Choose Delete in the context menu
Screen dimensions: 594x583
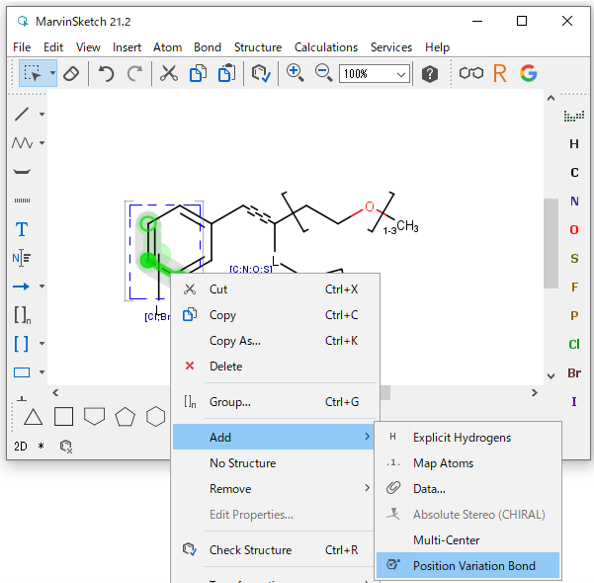[x=275, y=366]
